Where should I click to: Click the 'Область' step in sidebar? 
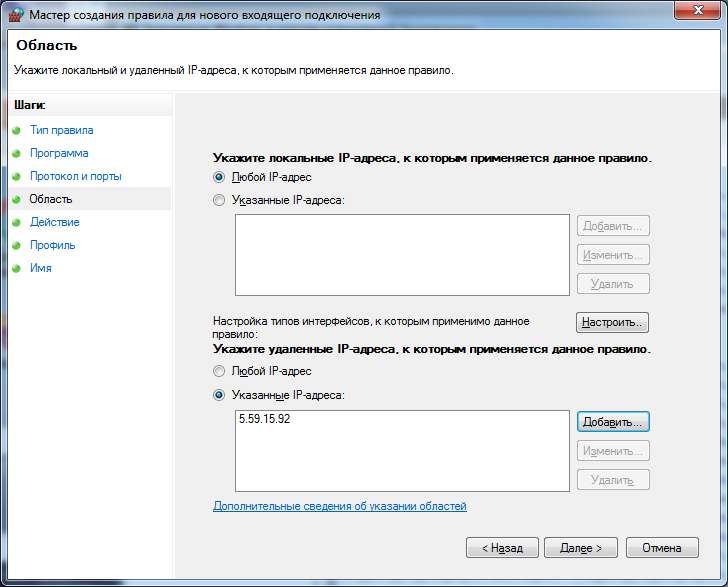pyautogui.click(x=51, y=199)
